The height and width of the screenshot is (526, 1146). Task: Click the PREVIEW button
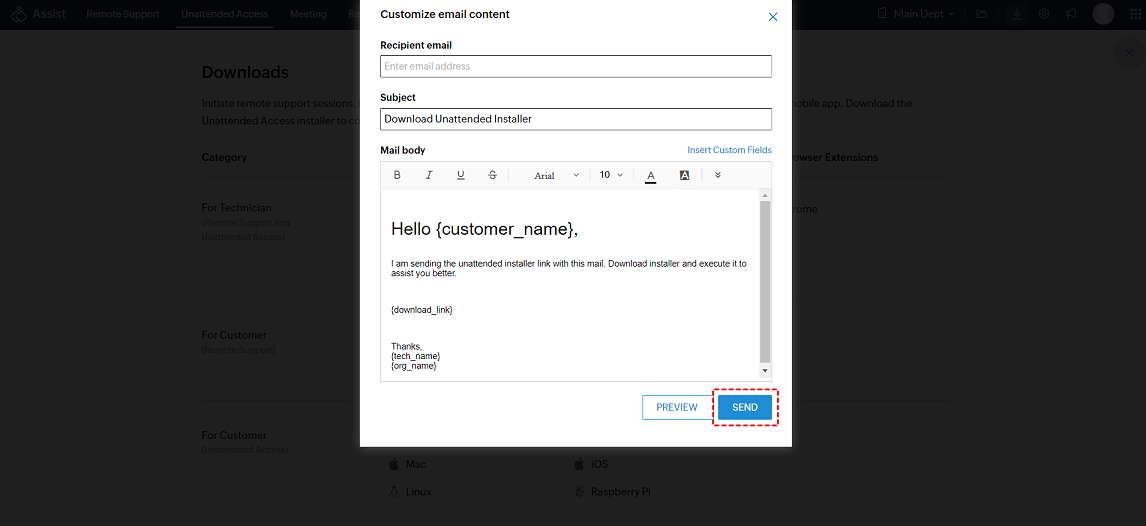[677, 408]
